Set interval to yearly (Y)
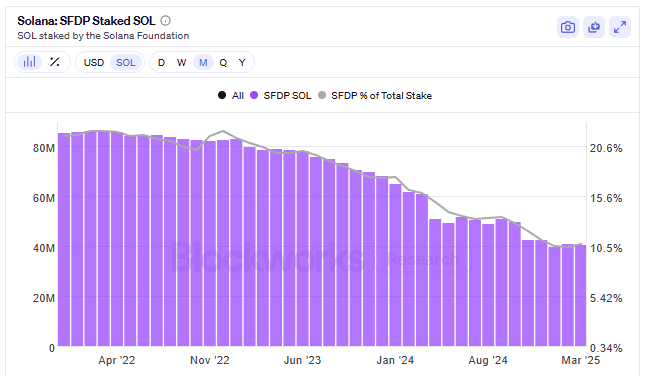645x376 pixels. coord(242,63)
